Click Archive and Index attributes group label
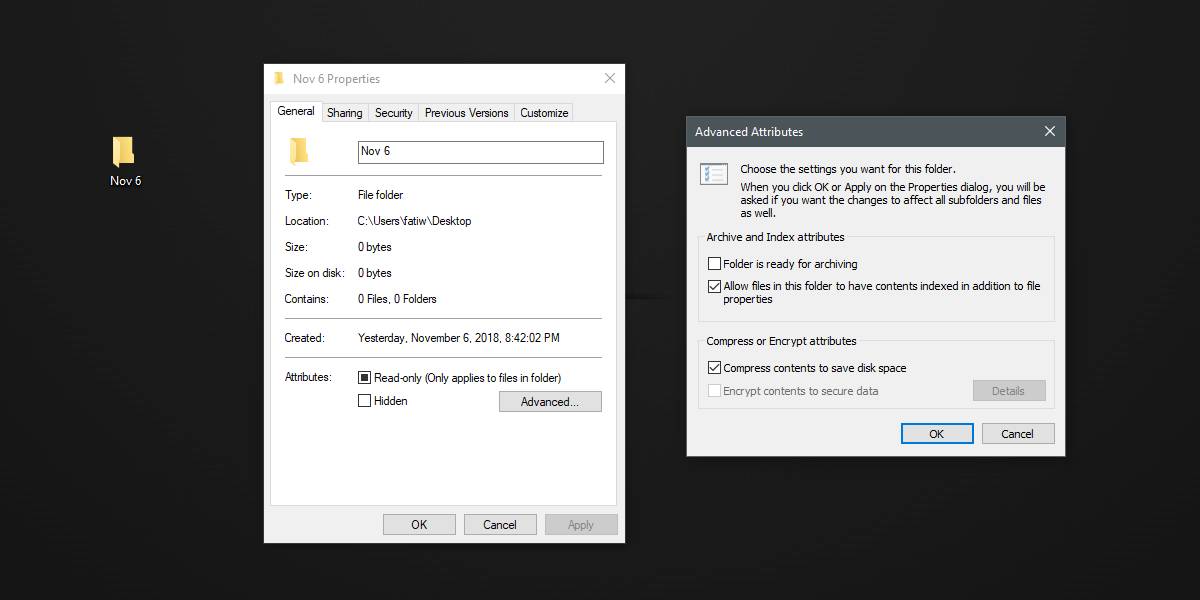The width and height of the screenshot is (1200, 600). [775, 237]
